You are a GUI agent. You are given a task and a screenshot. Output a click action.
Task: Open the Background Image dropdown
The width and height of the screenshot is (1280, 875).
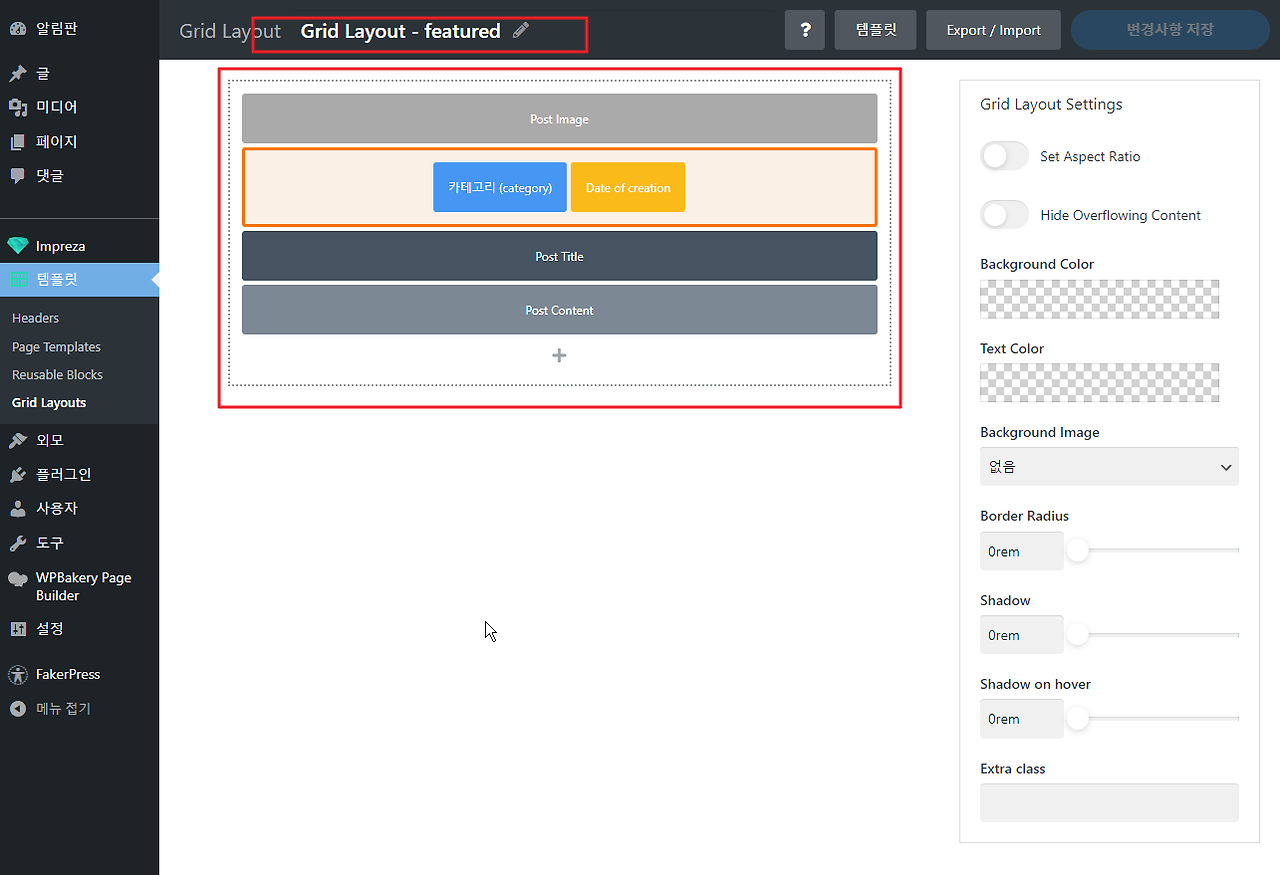1109,467
